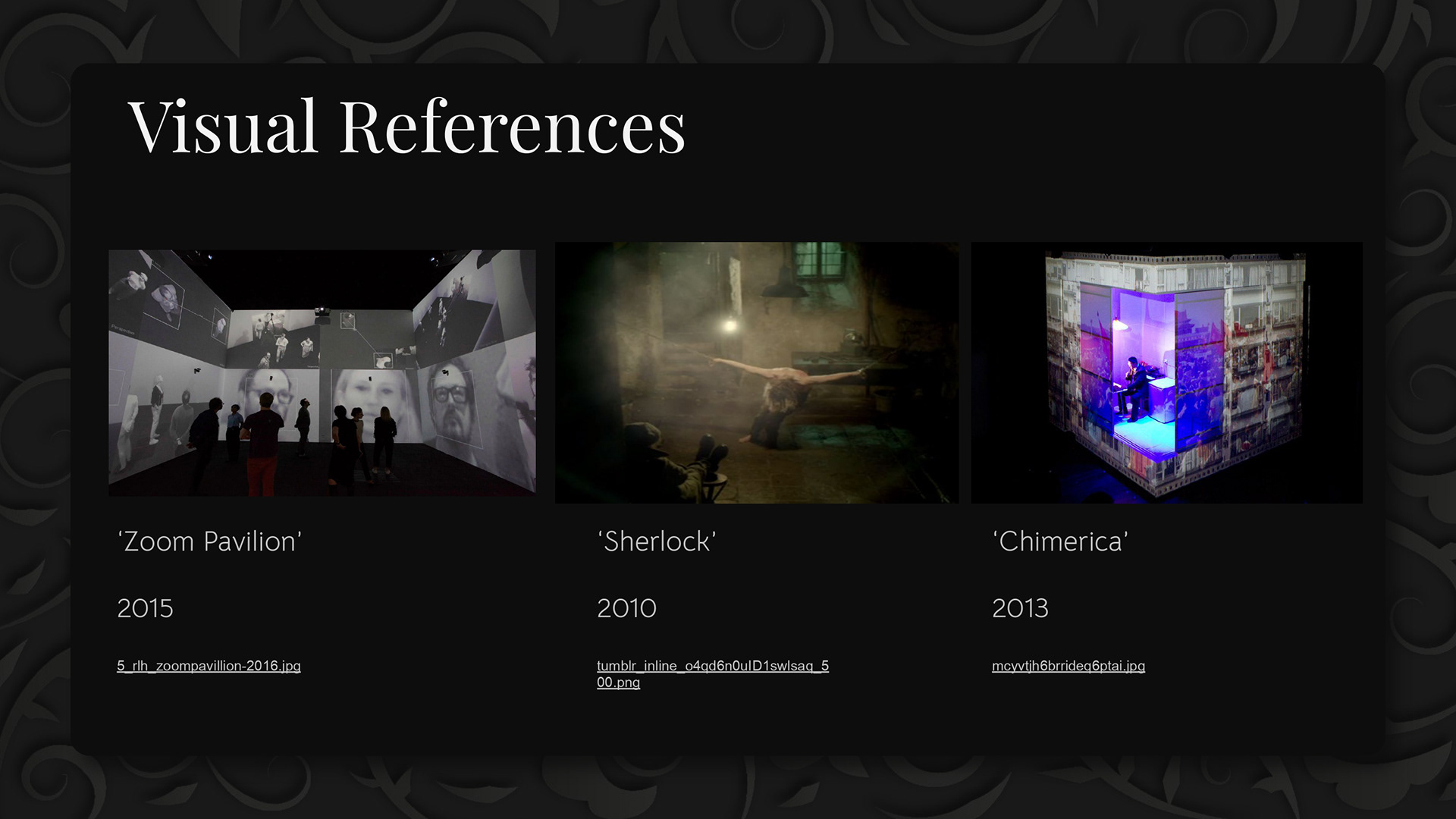The image size is (1456, 819).
Task: Click the year 2013 text
Action: [x=1020, y=608]
